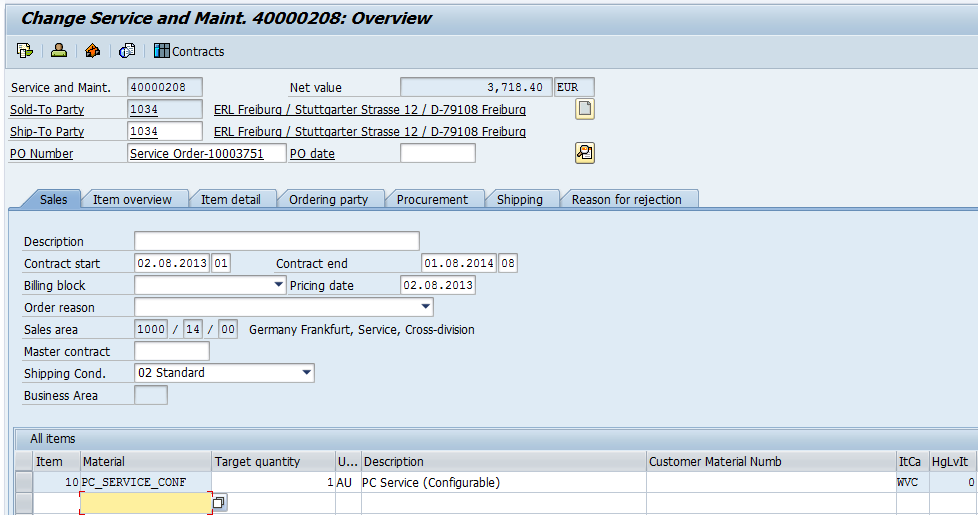Click the info document icon in the toolbar
Viewport: 978px width, 515px height.
tap(127, 51)
